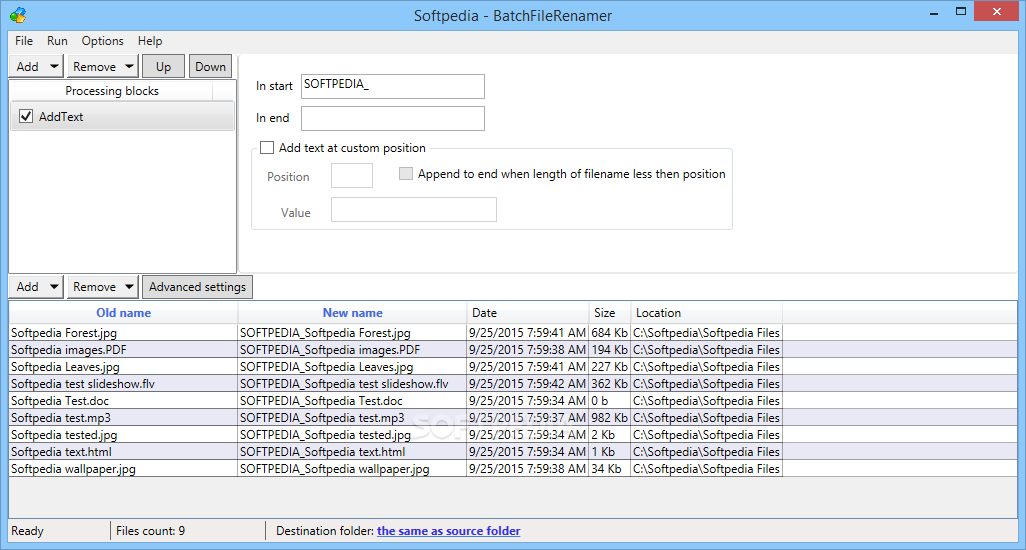Sort by the New name column header

pos(352,313)
